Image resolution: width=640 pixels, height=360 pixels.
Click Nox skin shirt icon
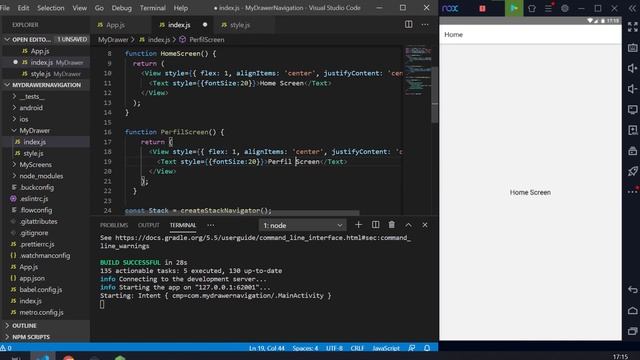click(x=532, y=8)
